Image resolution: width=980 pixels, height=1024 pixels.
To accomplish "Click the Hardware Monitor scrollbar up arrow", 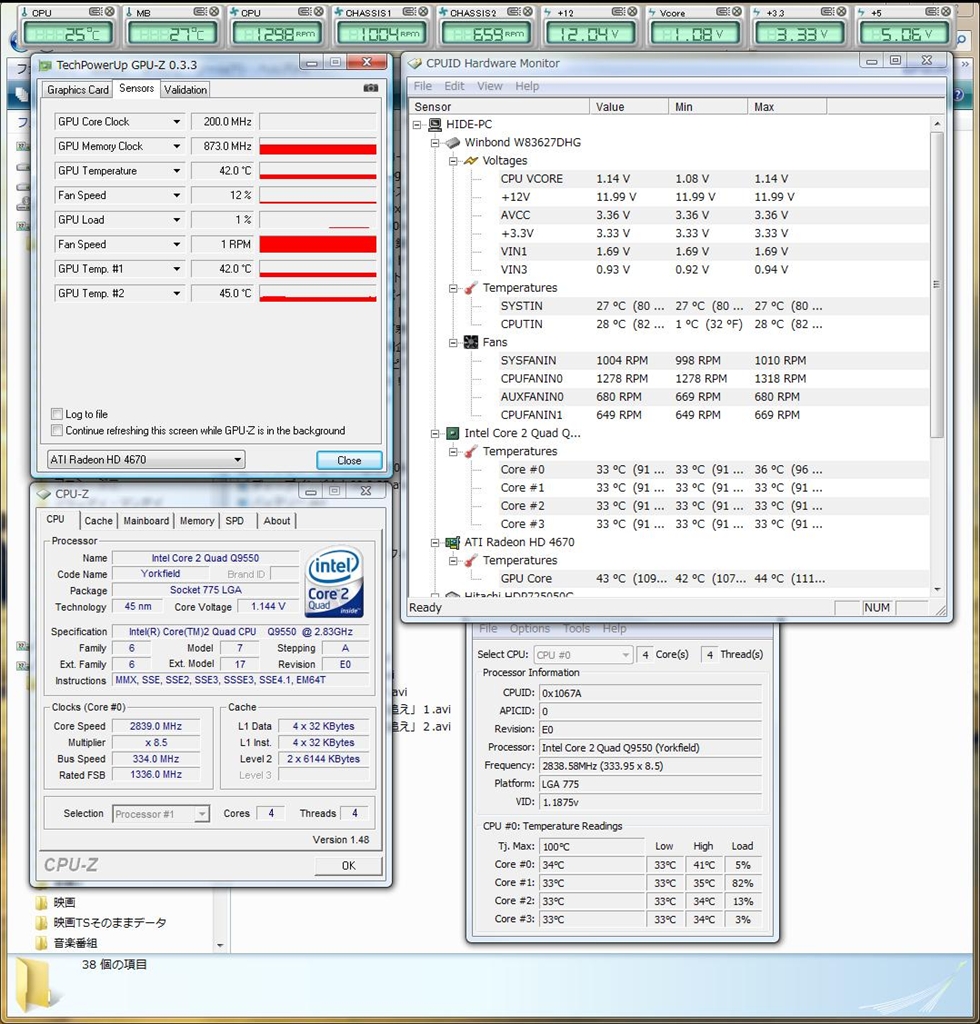I will pos(938,124).
